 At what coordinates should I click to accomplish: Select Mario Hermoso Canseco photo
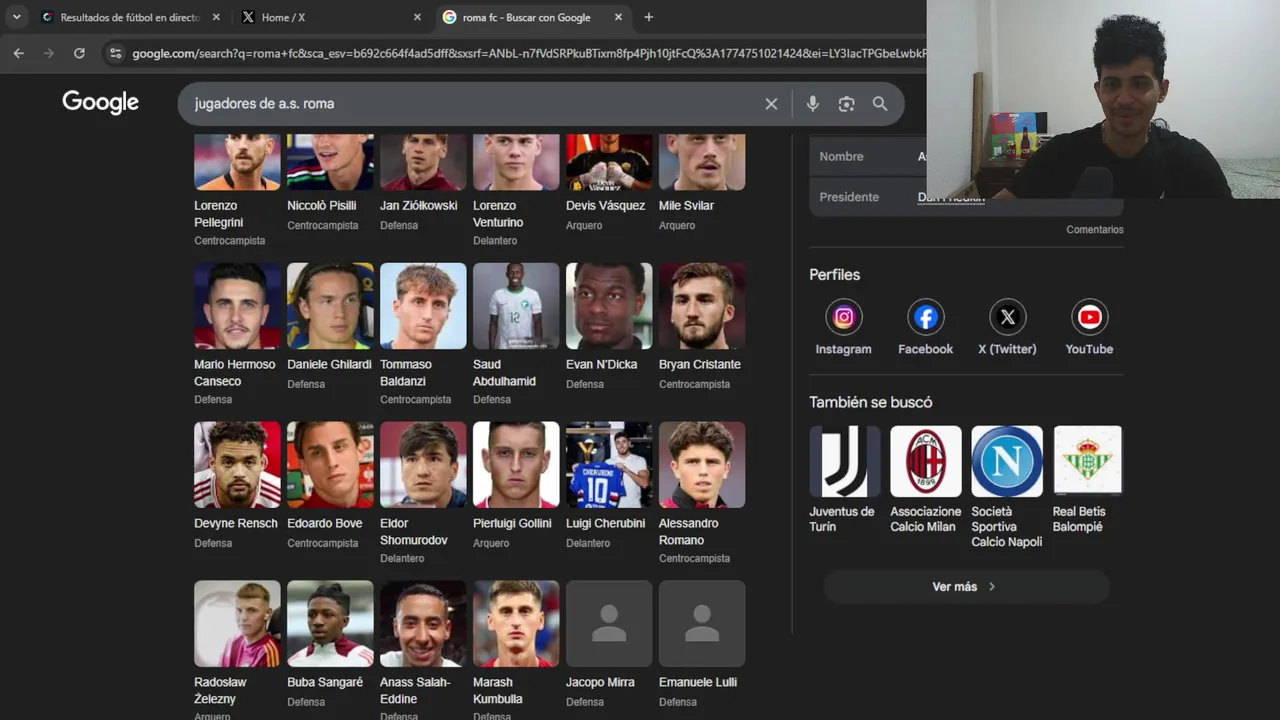tap(237, 306)
